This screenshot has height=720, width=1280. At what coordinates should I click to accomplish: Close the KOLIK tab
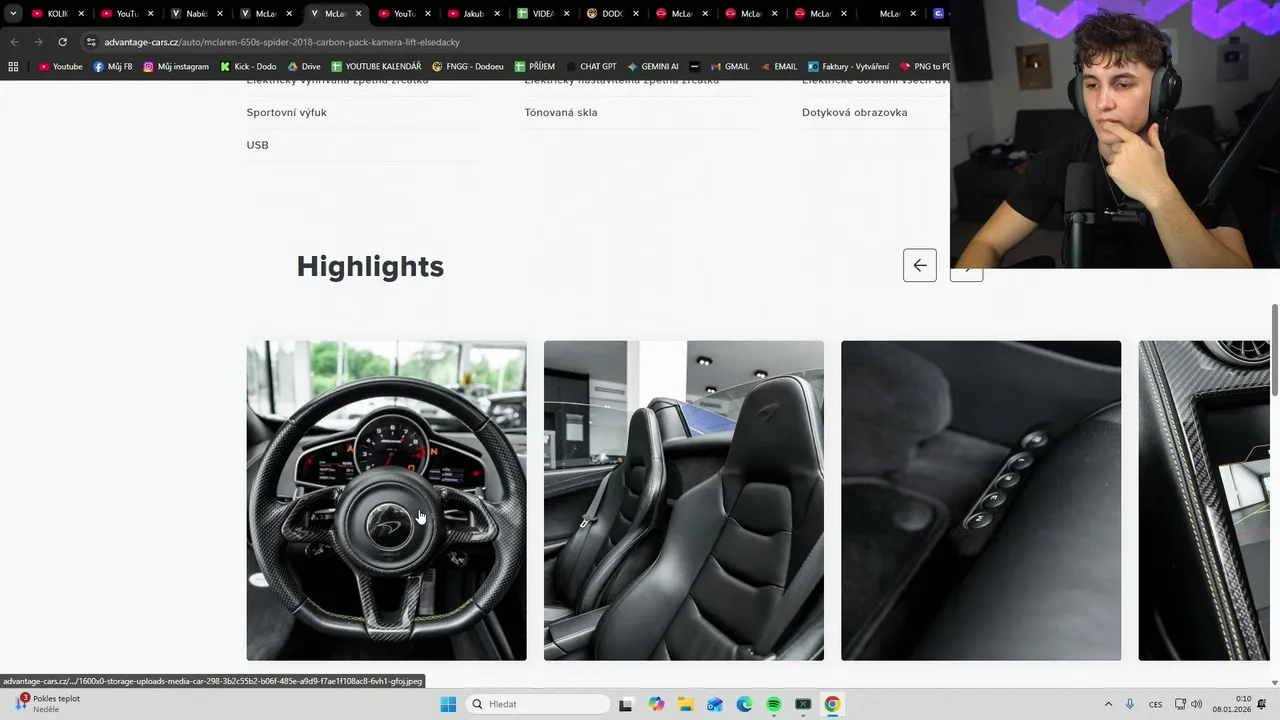[x=81, y=14]
